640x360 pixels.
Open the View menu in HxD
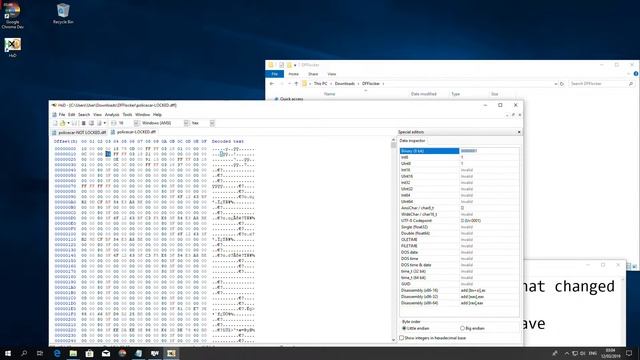[97, 115]
